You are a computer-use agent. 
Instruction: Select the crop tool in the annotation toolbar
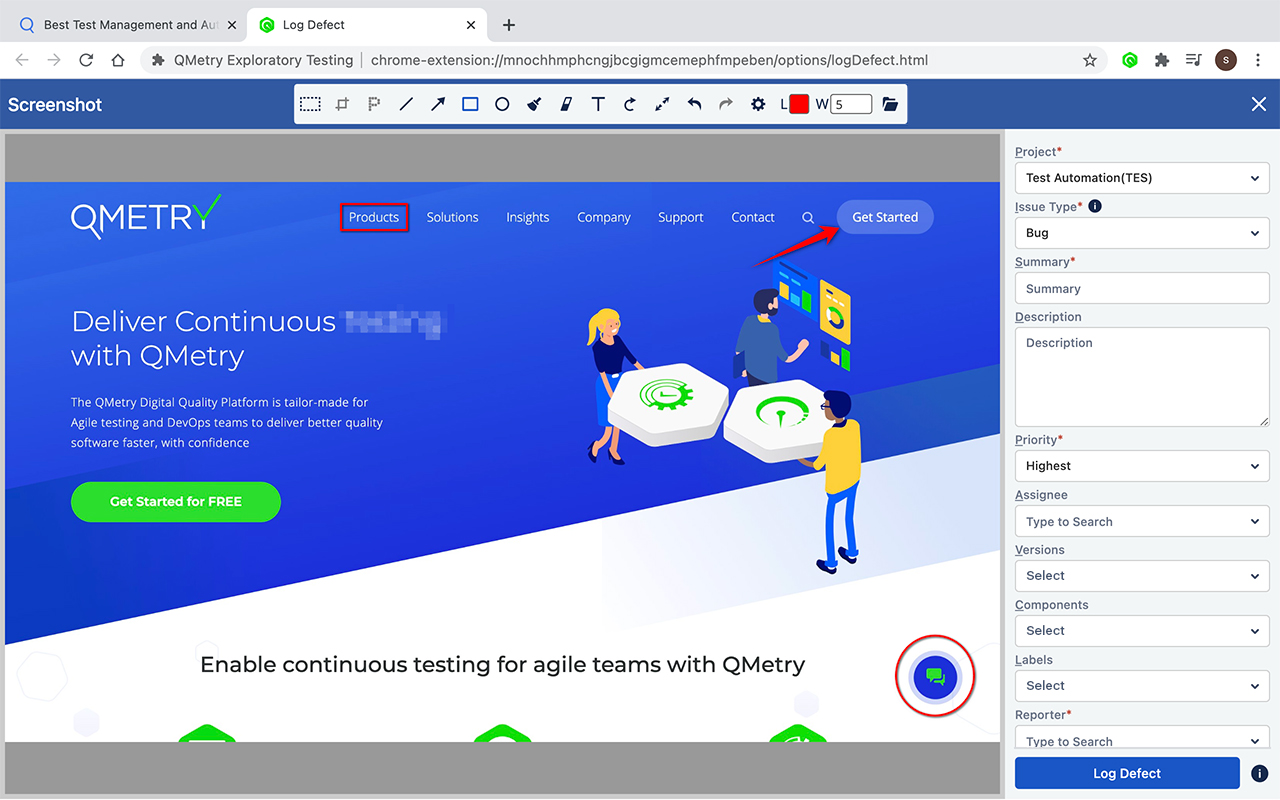pyautogui.click(x=342, y=104)
